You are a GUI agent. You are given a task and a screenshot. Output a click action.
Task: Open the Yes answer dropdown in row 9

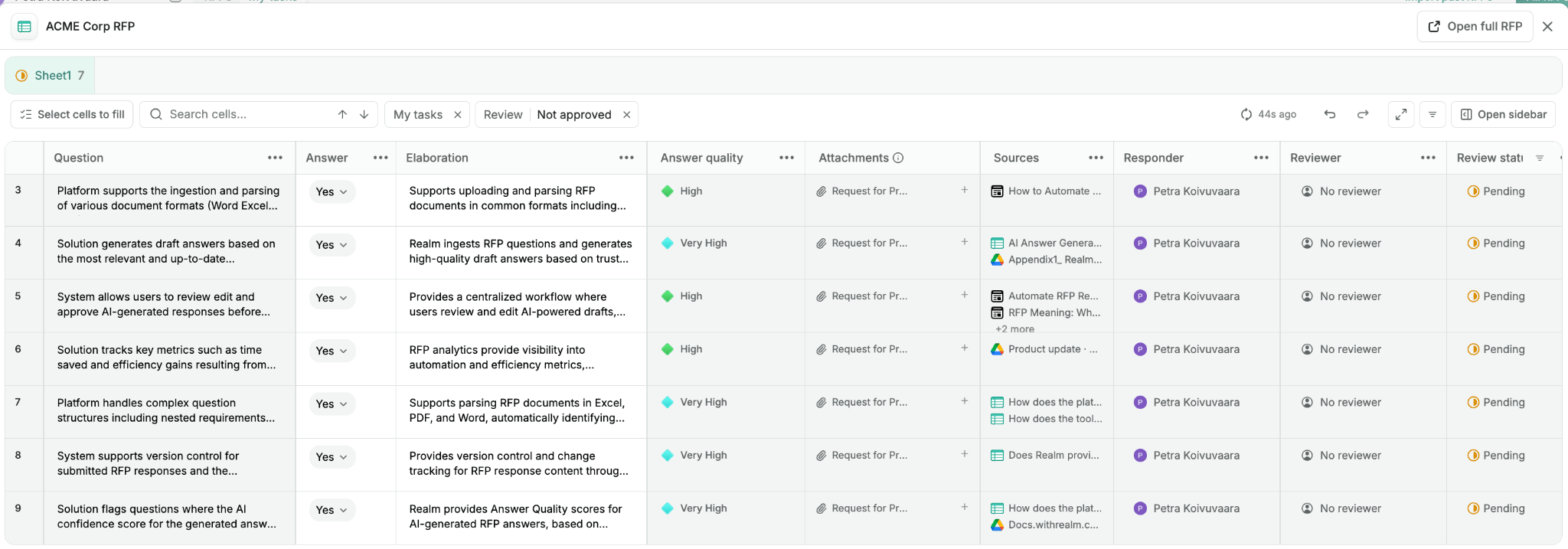coord(332,510)
